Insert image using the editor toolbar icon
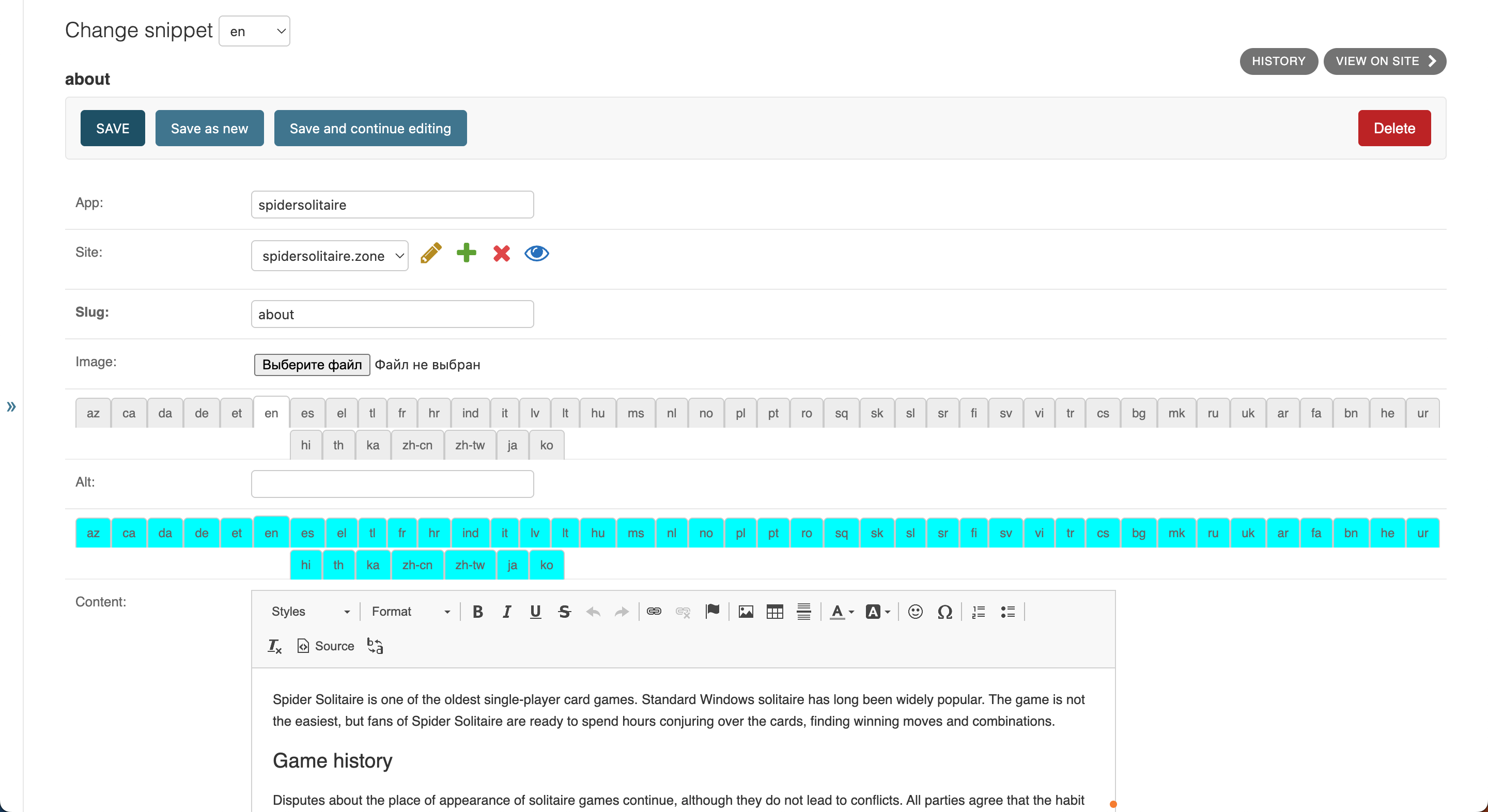This screenshot has width=1488, height=812. pos(745,612)
